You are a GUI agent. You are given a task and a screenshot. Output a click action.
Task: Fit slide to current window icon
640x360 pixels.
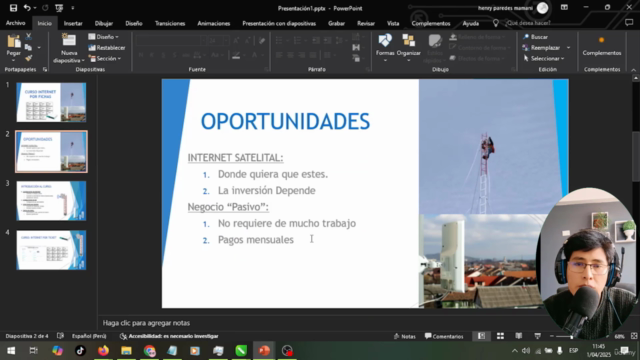(634, 336)
